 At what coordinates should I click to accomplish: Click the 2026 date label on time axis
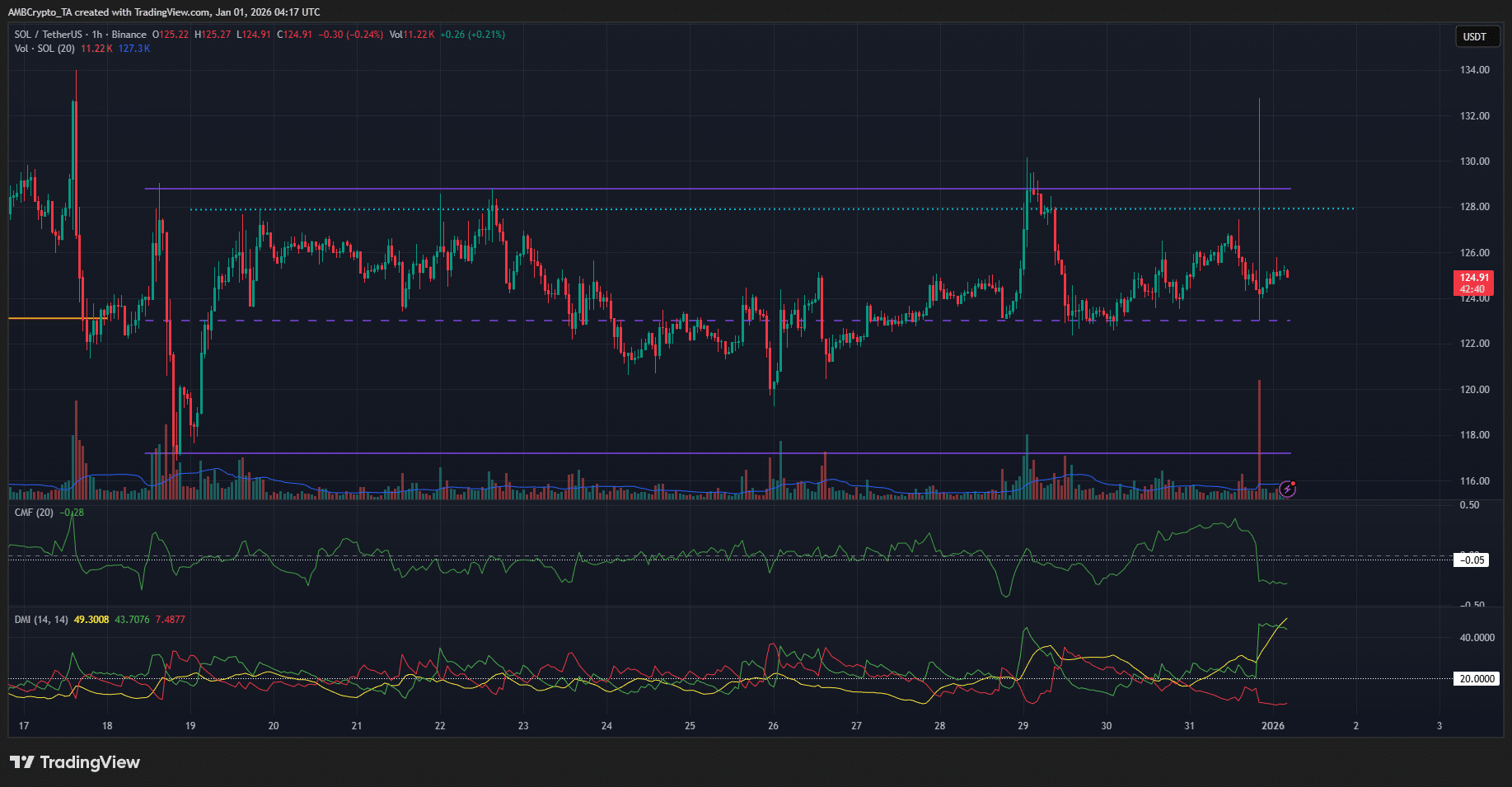1273,726
